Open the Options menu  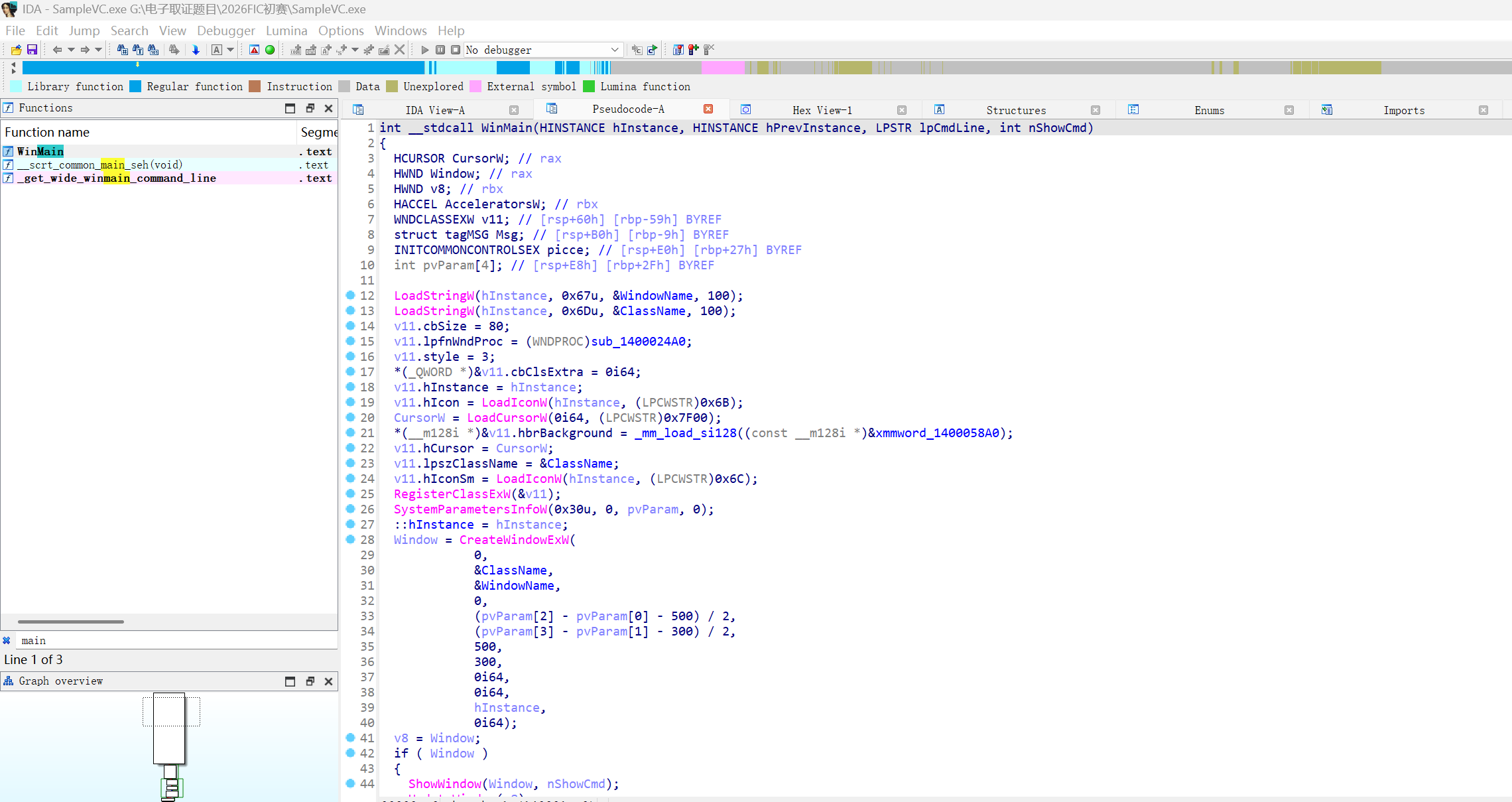(x=341, y=31)
